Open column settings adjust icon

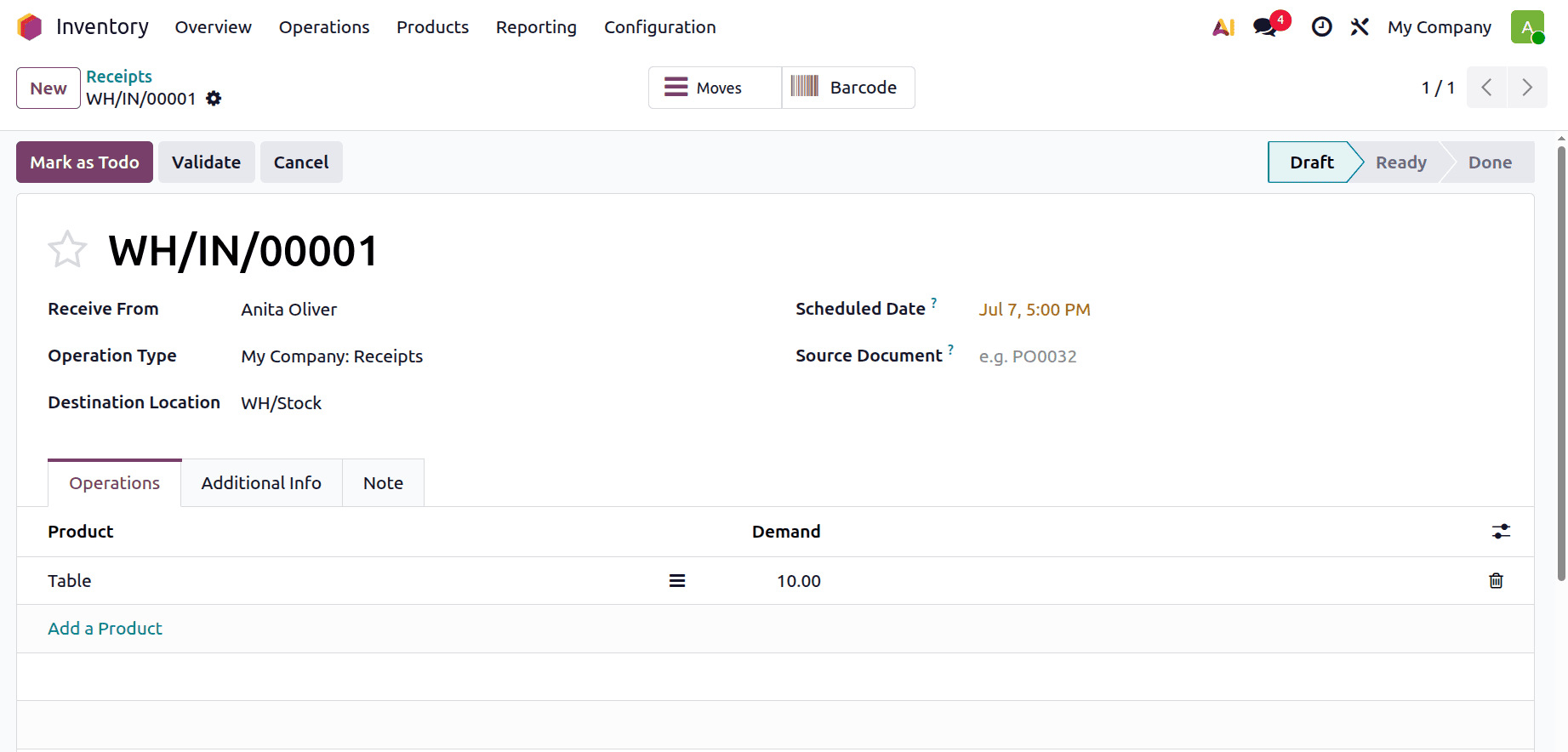tap(1501, 532)
